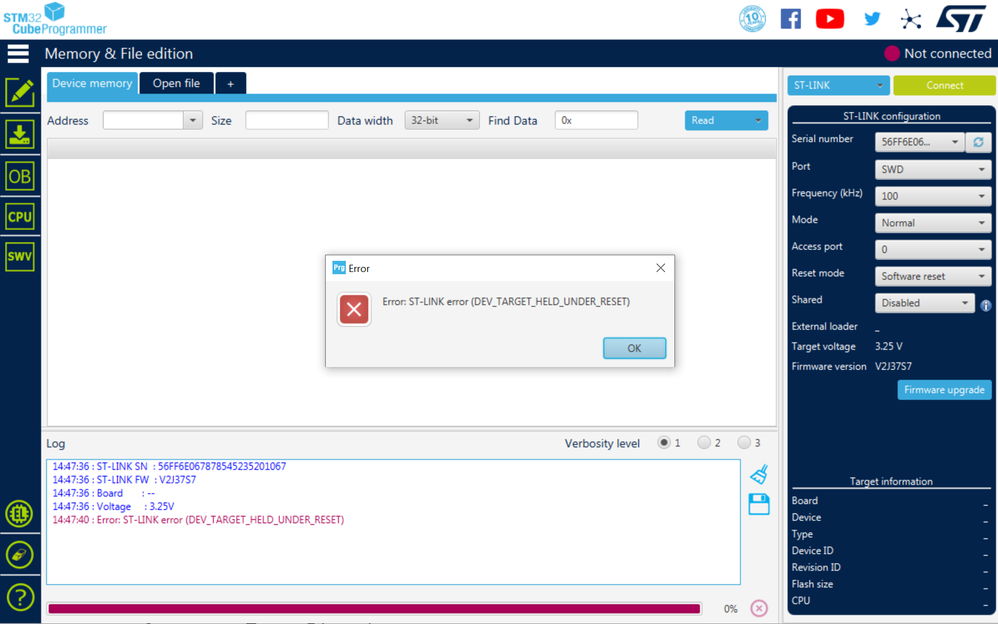The width and height of the screenshot is (998, 624).
Task: Set verbosity level to 3
Action: [x=744, y=443]
